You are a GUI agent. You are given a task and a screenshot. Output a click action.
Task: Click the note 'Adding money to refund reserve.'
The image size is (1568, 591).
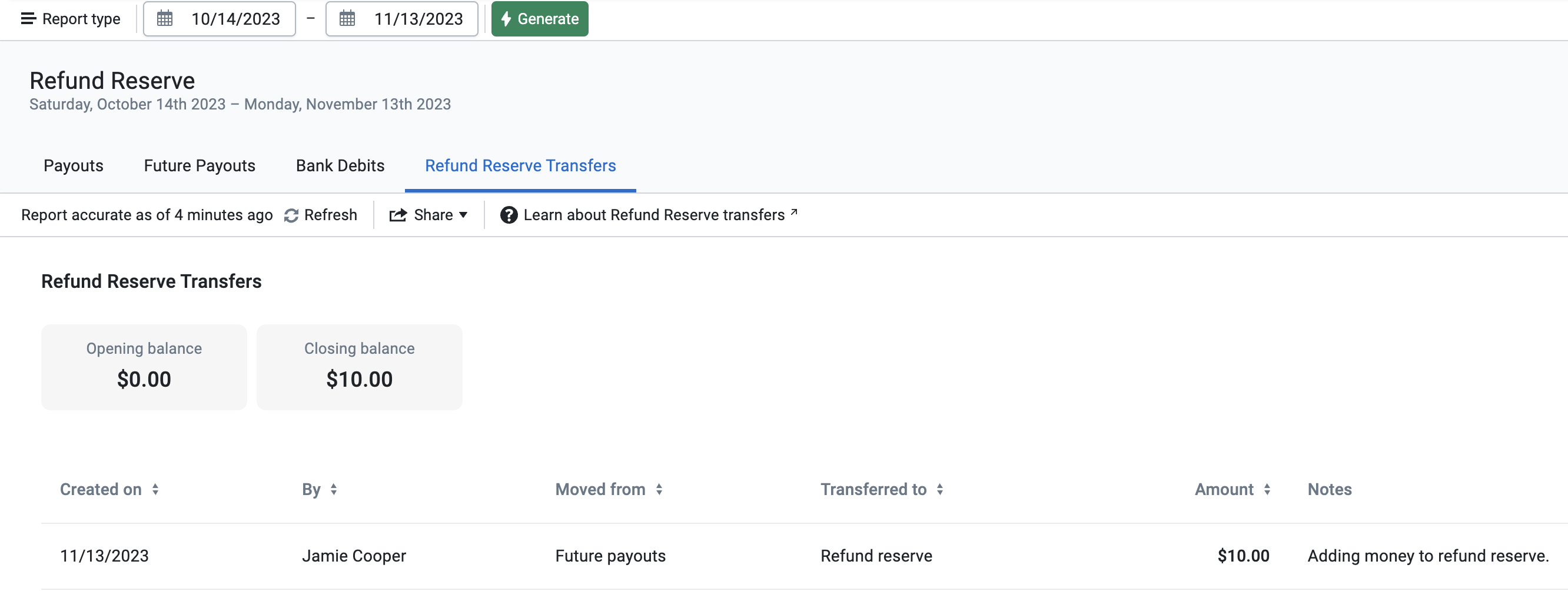point(1428,556)
